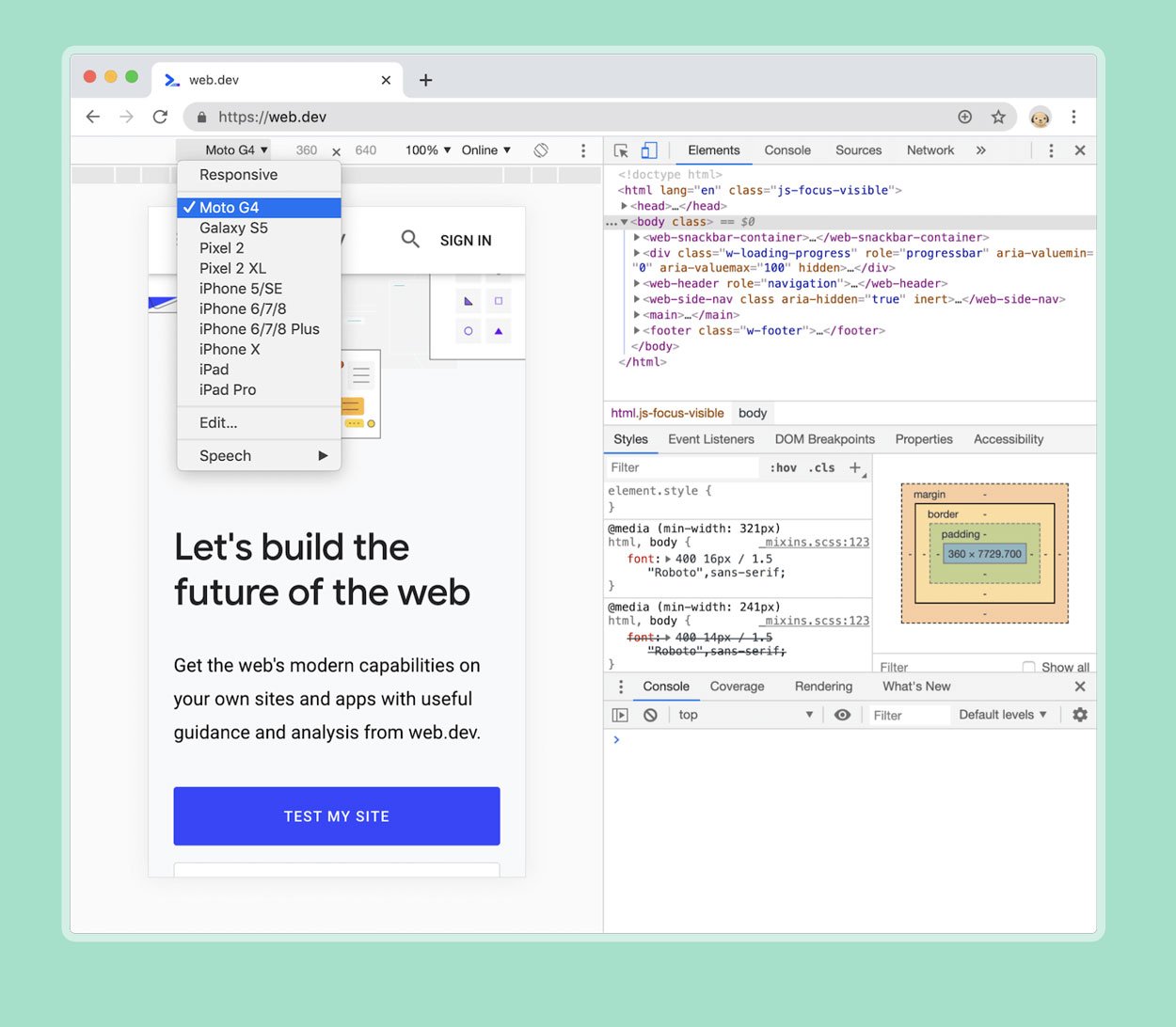Close the web.dev browser tab

(x=386, y=80)
